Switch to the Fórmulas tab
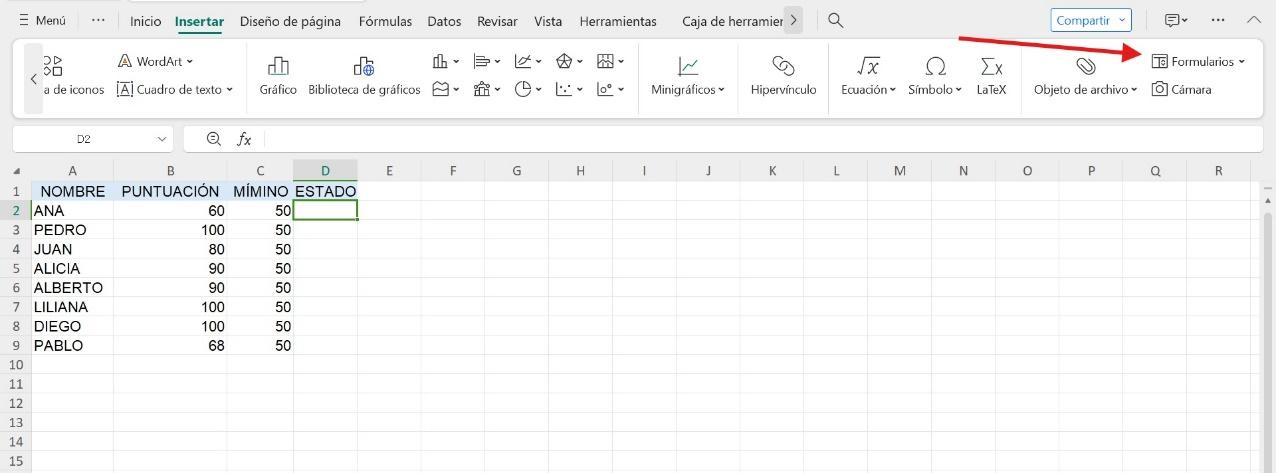 click(385, 21)
